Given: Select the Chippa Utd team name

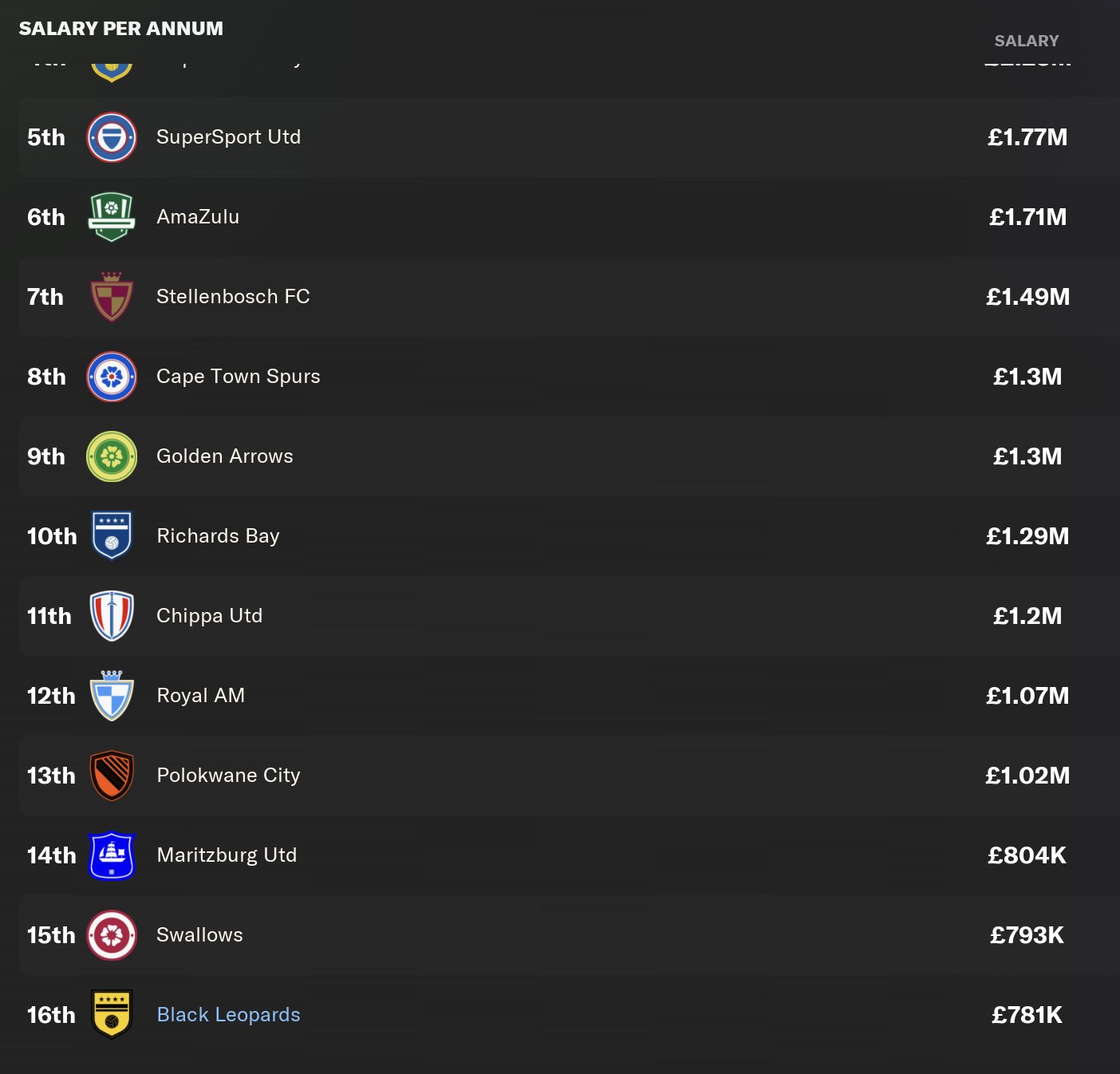Looking at the screenshot, I should (x=210, y=616).
